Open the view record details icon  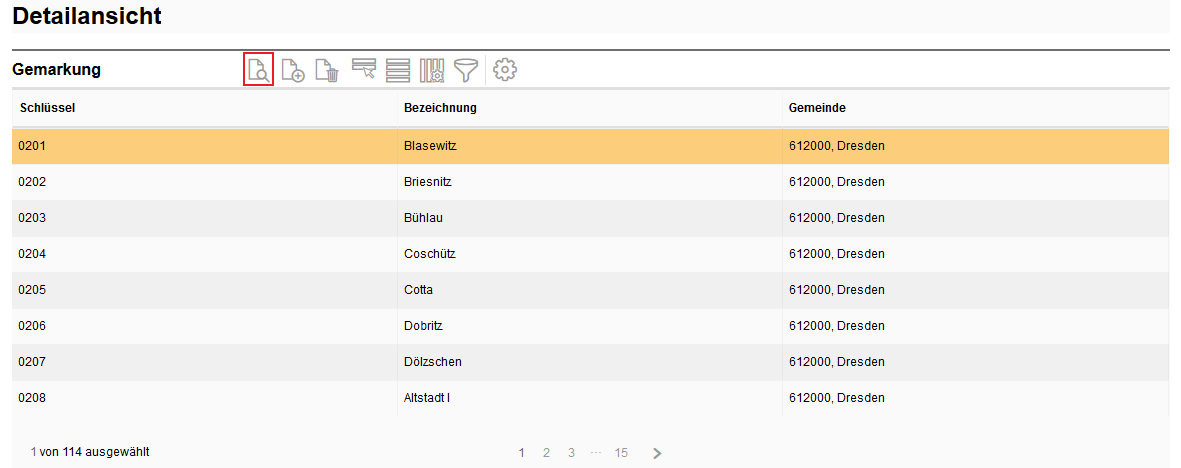(258, 70)
